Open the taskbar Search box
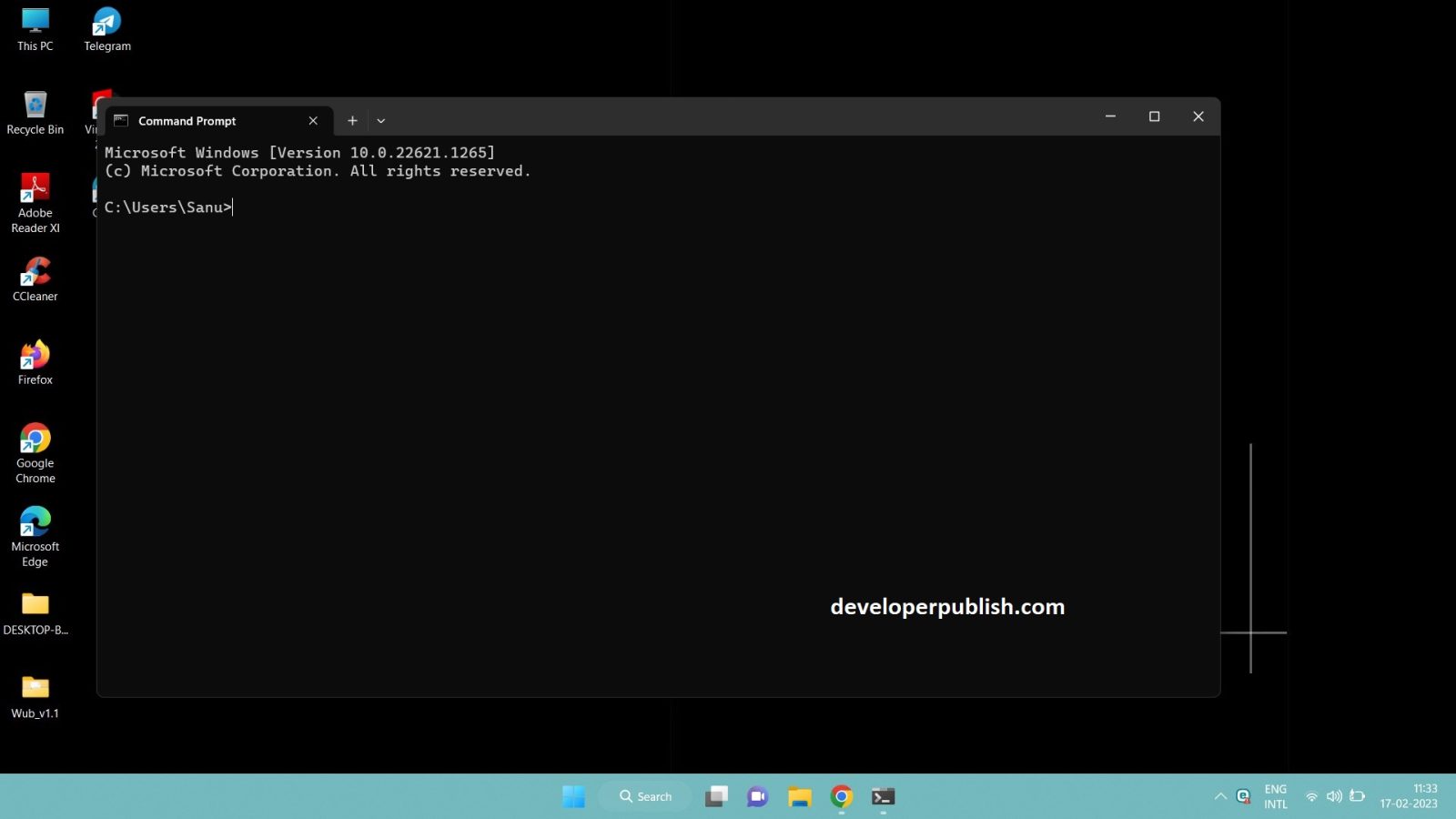1456x819 pixels. [645, 795]
